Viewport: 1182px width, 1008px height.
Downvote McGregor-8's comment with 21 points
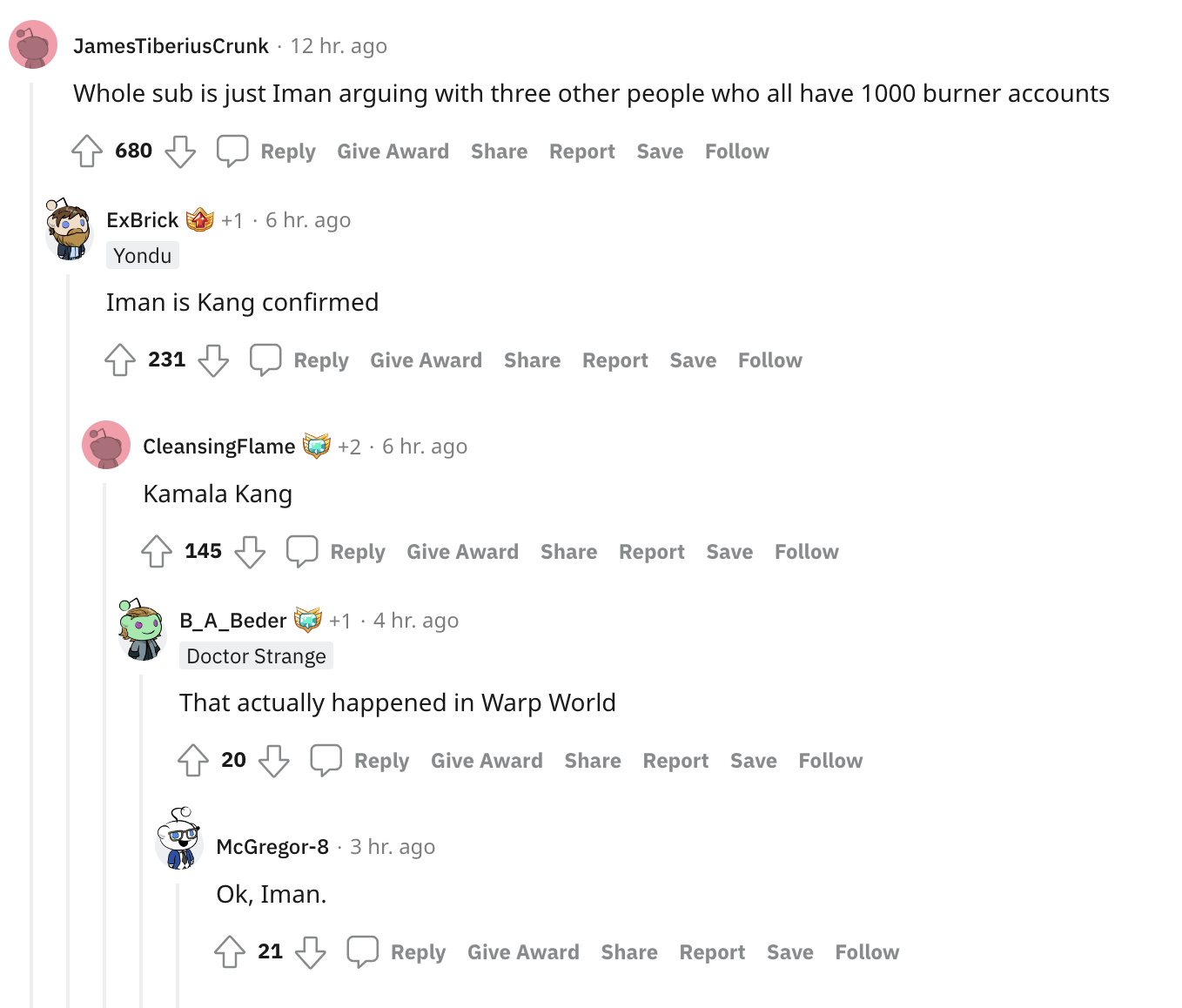311,951
